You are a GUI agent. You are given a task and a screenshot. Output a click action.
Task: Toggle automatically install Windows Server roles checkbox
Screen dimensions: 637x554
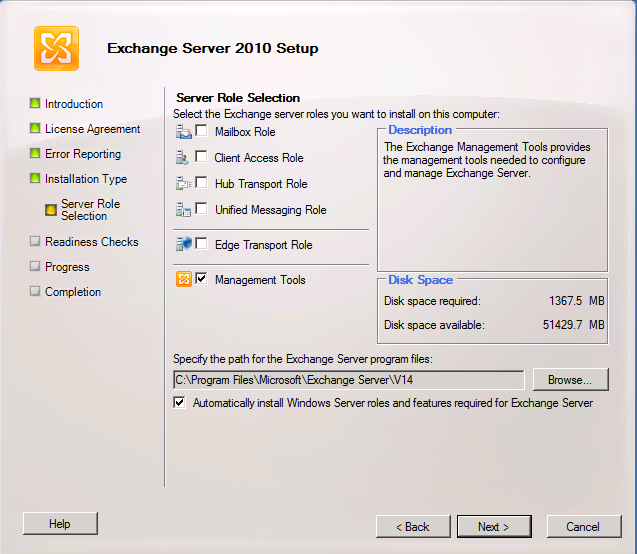pyautogui.click(x=179, y=403)
